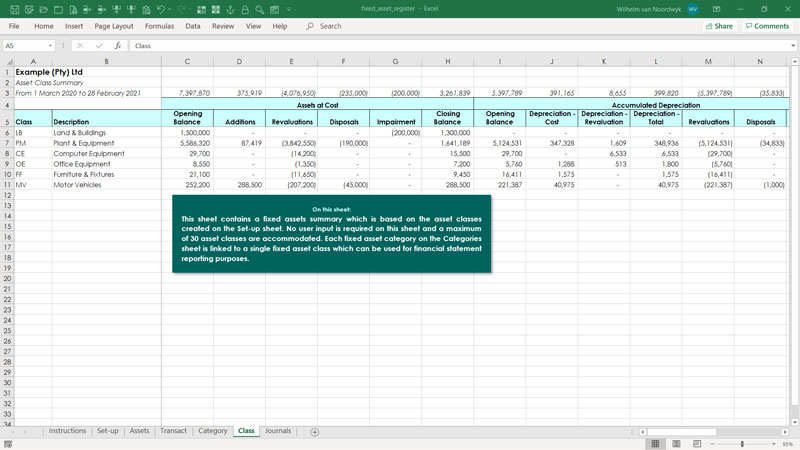Open the Name Box dropdown arrow
This screenshot has height=450, width=800.
click(x=50, y=45)
